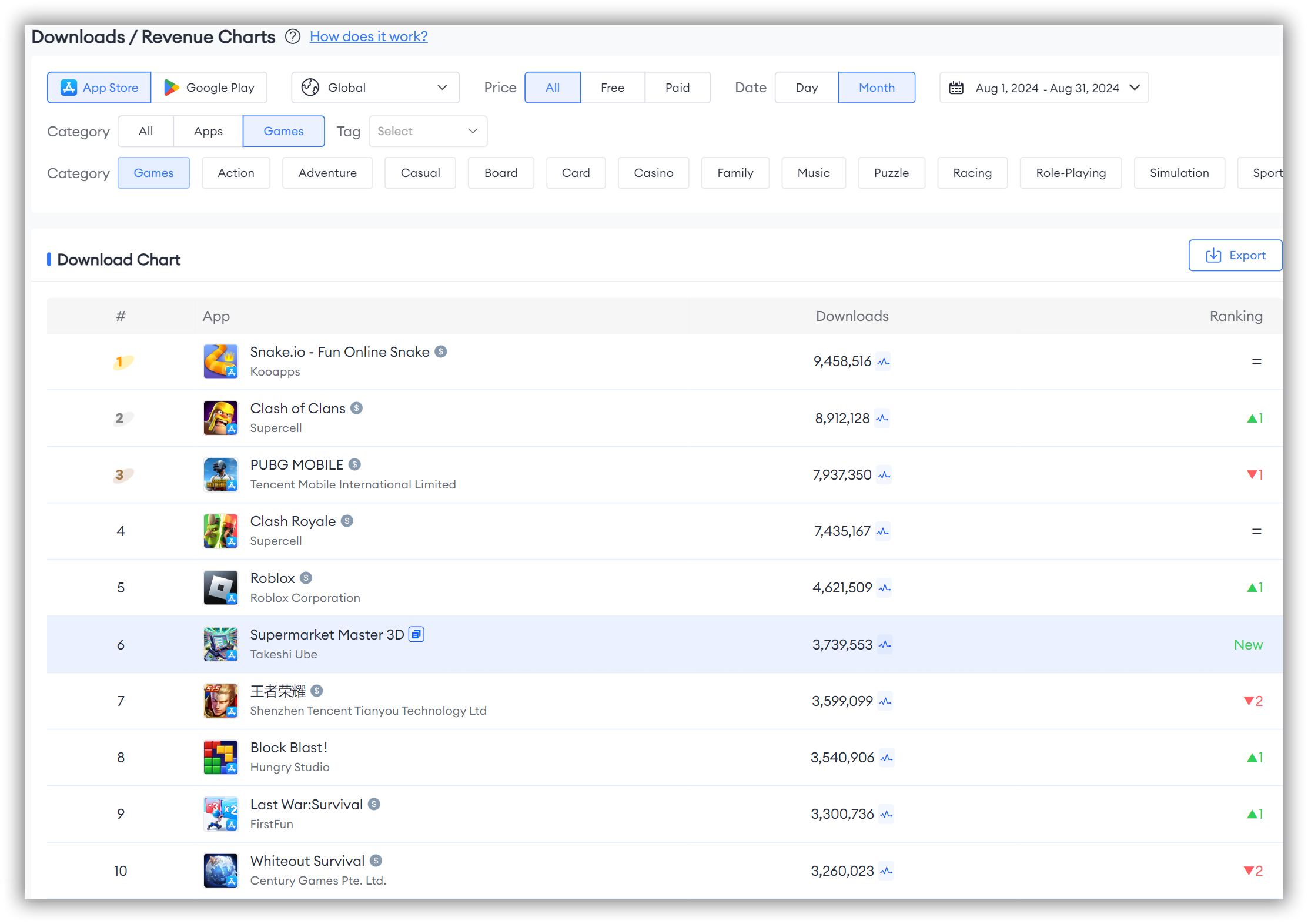1308x924 pixels.
Task: Click the PUBG MOBILE app icon
Action: click(219, 474)
